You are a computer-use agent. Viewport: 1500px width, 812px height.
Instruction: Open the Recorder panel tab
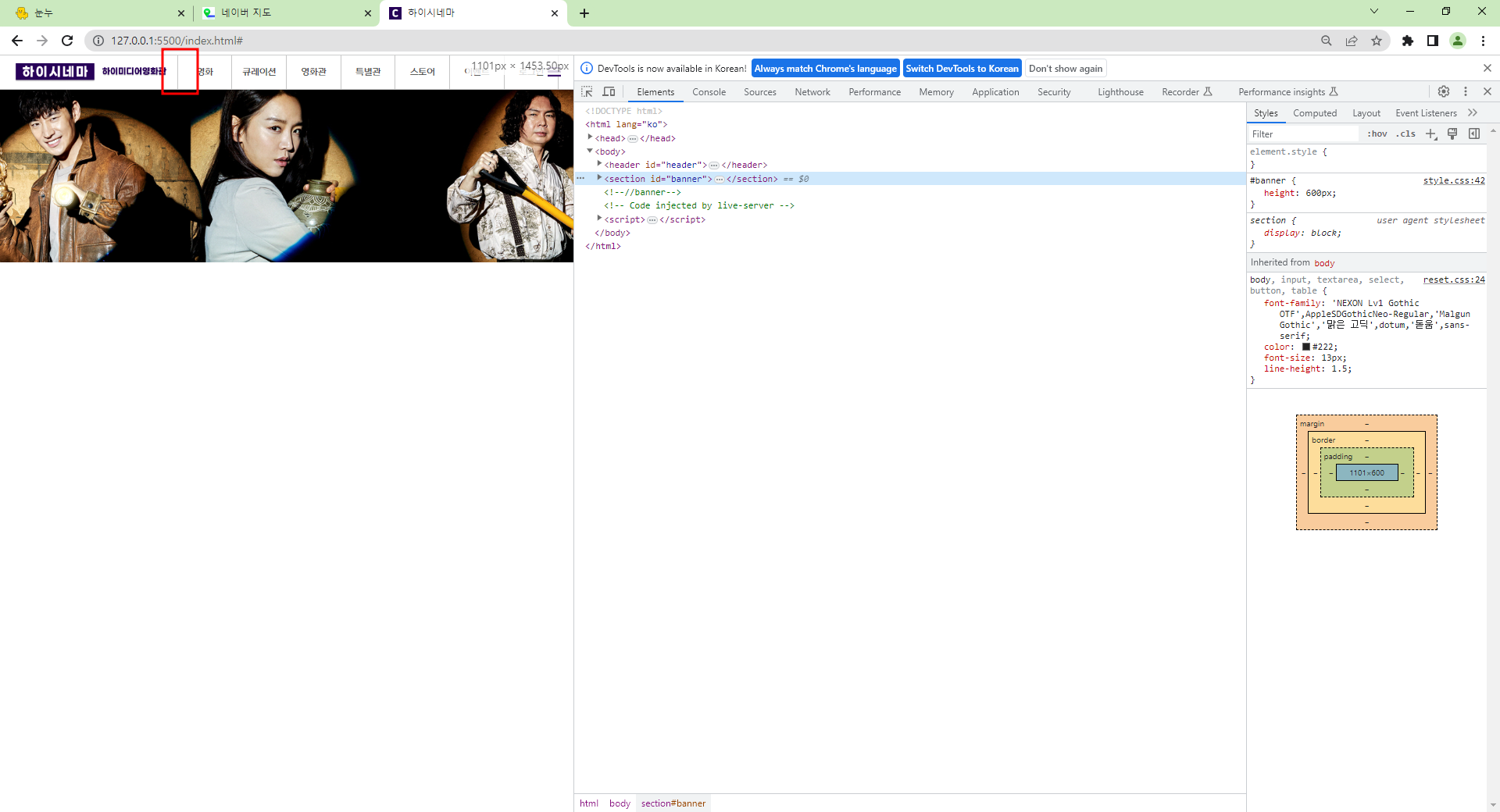pos(1187,92)
